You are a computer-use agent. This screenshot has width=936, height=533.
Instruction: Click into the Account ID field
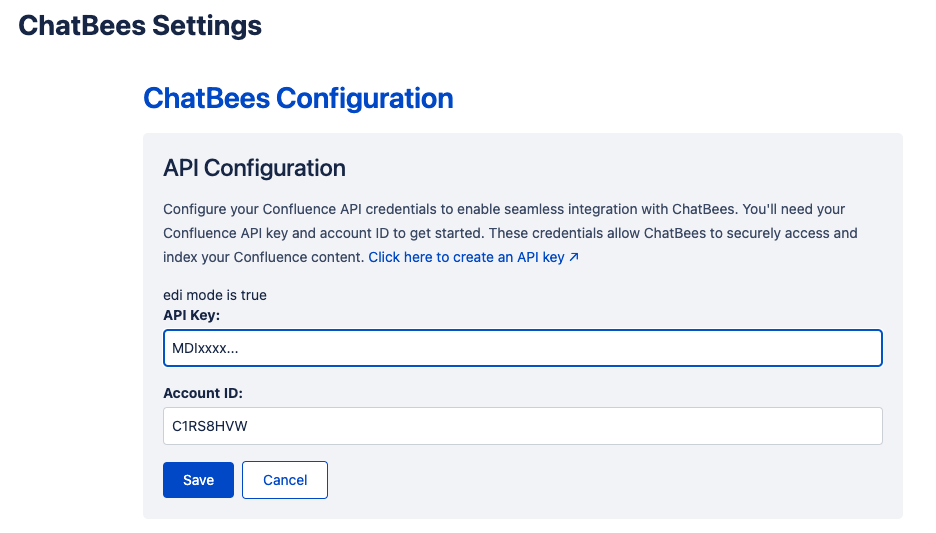click(x=522, y=425)
